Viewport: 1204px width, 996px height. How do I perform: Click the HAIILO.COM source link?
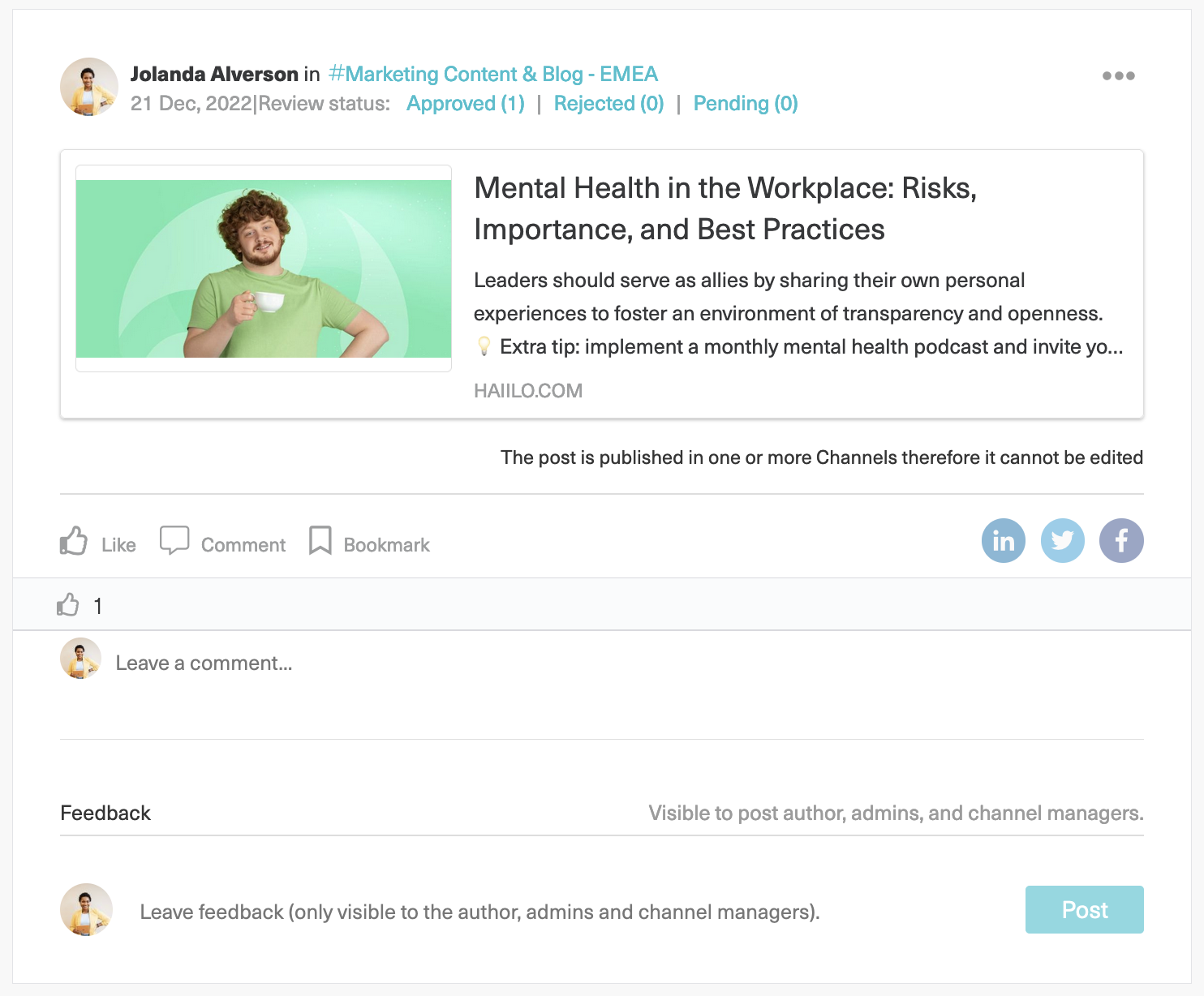[x=528, y=391]
